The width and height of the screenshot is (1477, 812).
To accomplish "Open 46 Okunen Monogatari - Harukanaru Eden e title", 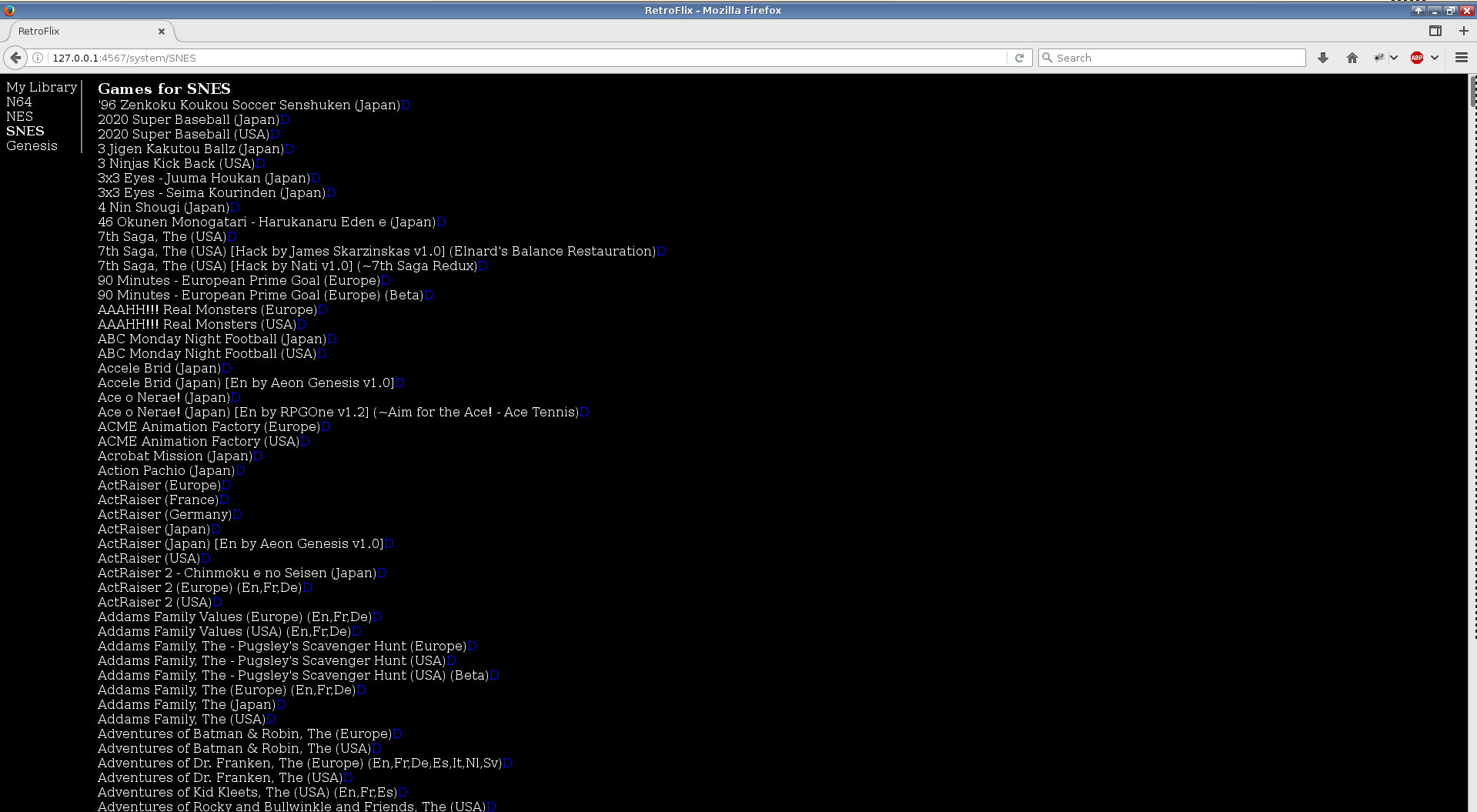I will point(266,222).
